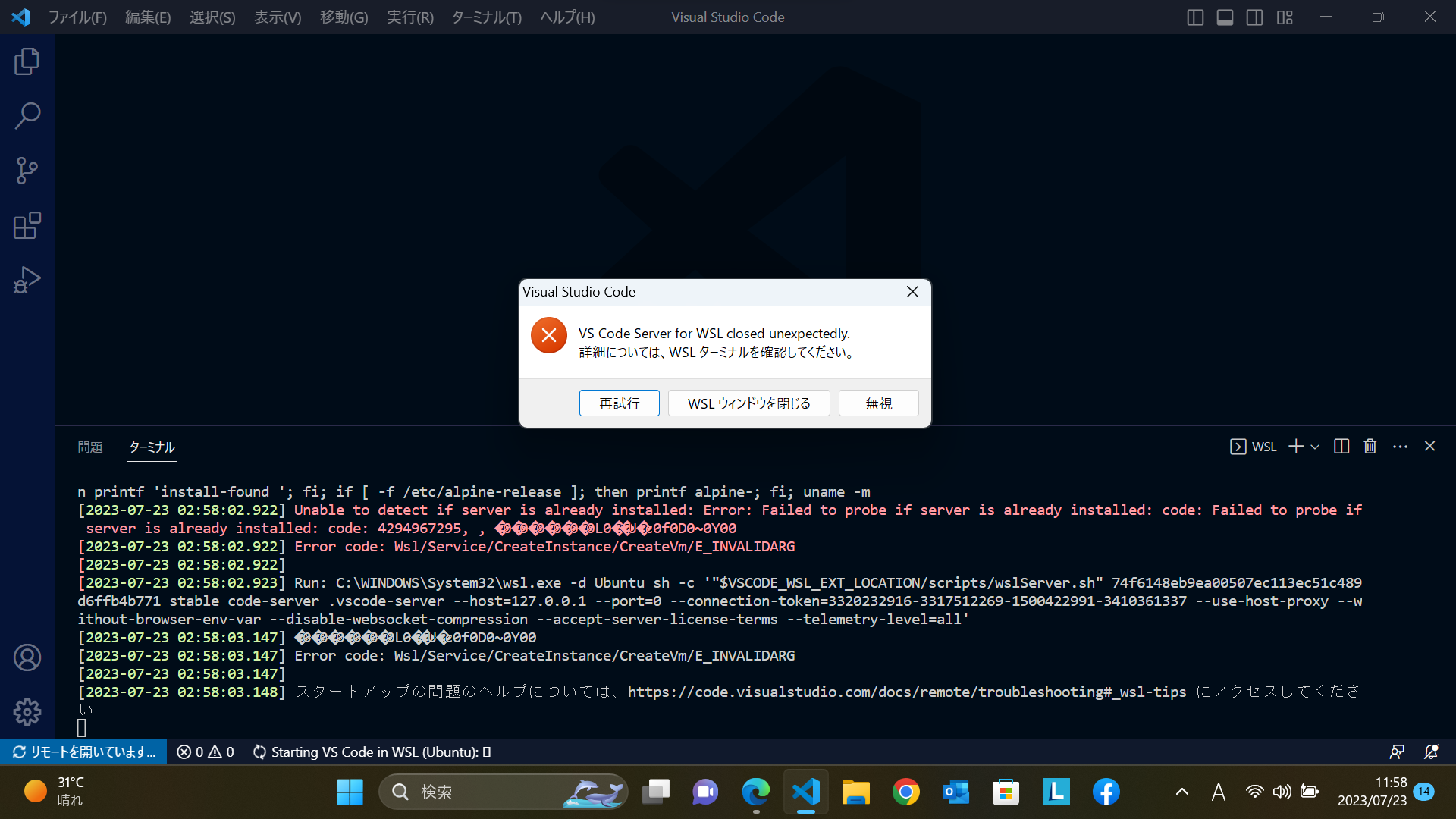
Task: Open terminal panel more actions menu
Action: [1400, 447]
